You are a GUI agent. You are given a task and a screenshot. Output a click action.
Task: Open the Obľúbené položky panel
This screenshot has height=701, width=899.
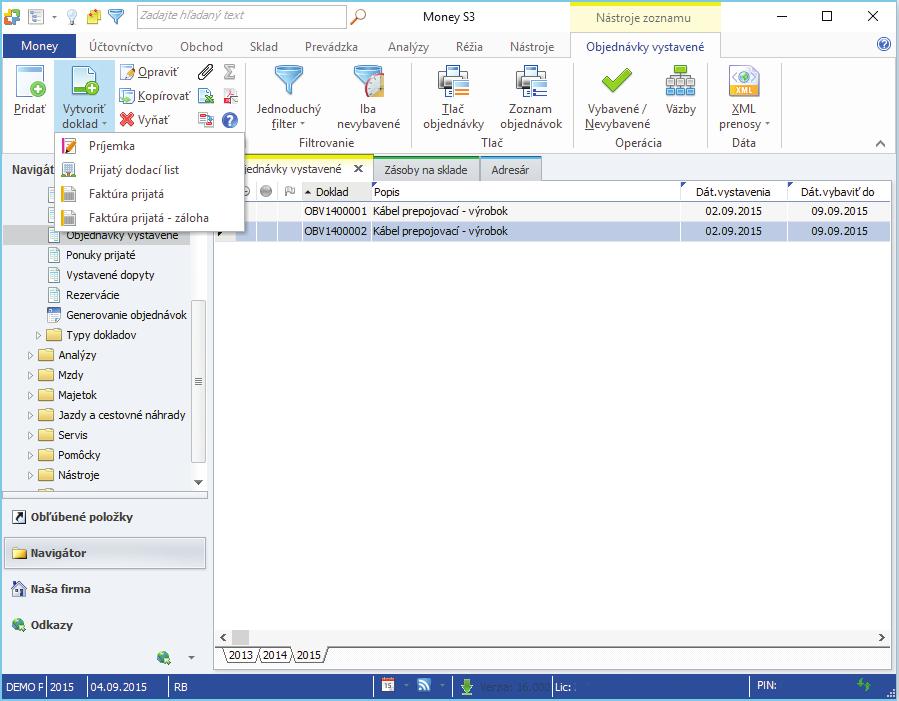[105, 517]
